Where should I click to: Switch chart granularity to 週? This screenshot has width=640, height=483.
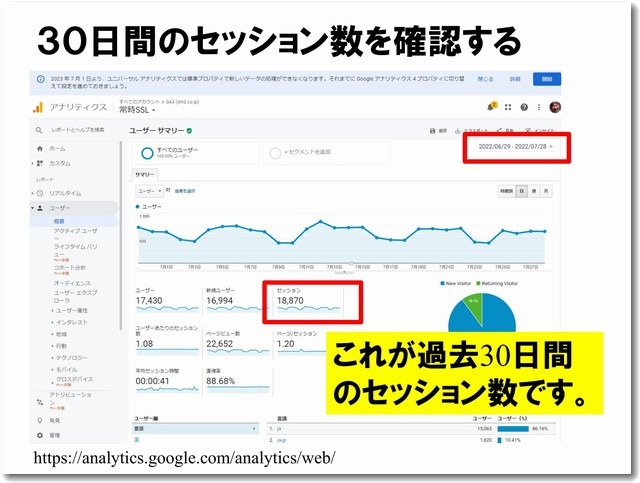tap(534, 190)
